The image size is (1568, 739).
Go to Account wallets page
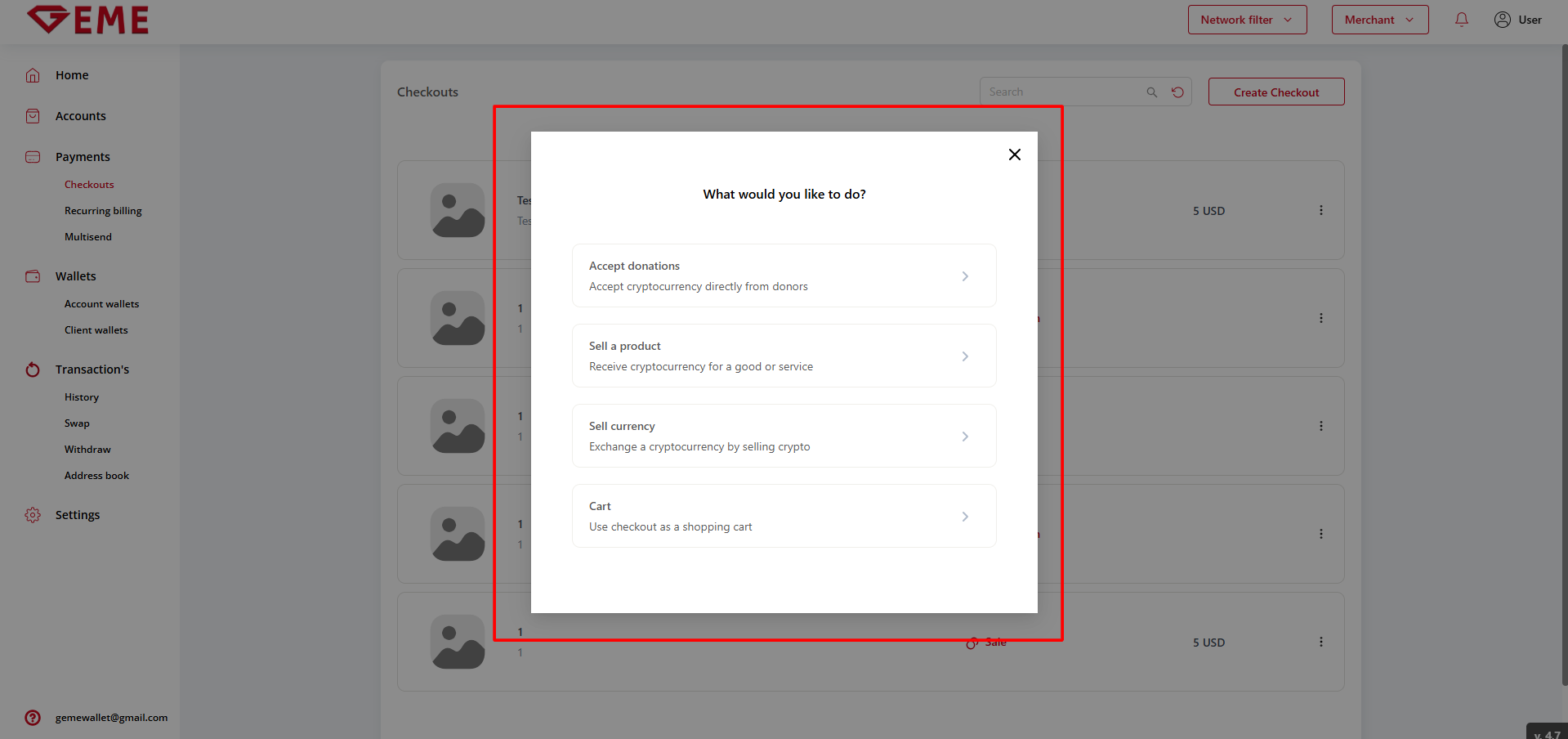click(101, 304)
